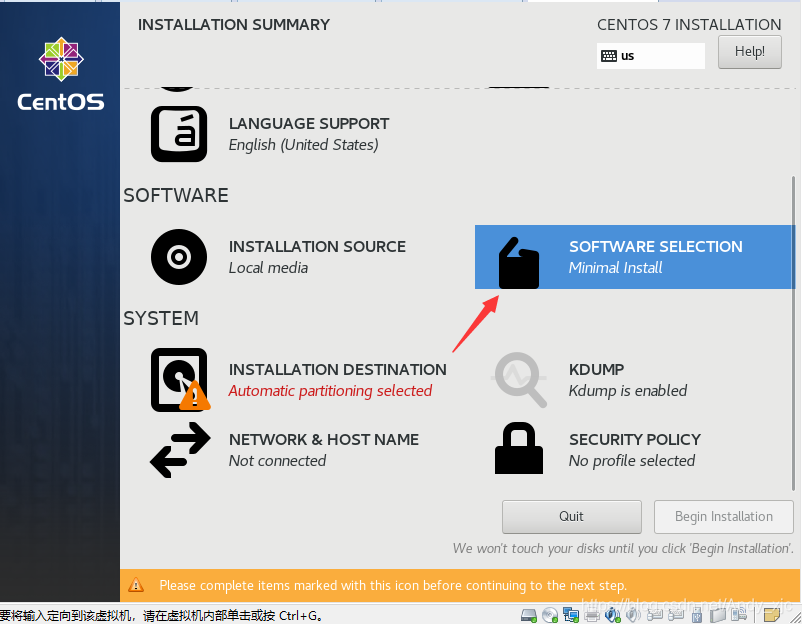Click 'Please complete items marked' warning message

(x=393, y=585)
